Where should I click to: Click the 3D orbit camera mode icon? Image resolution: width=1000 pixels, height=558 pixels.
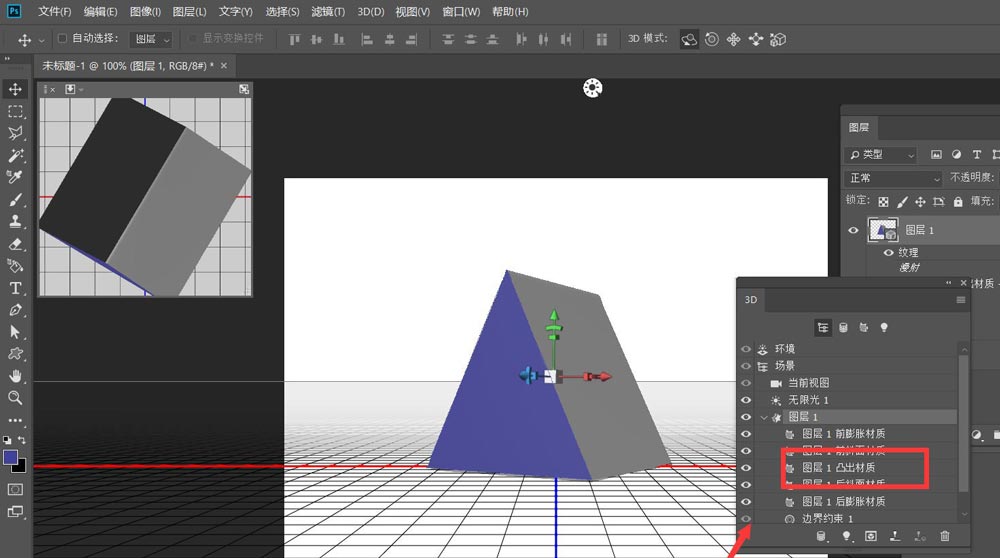point(689,40)
